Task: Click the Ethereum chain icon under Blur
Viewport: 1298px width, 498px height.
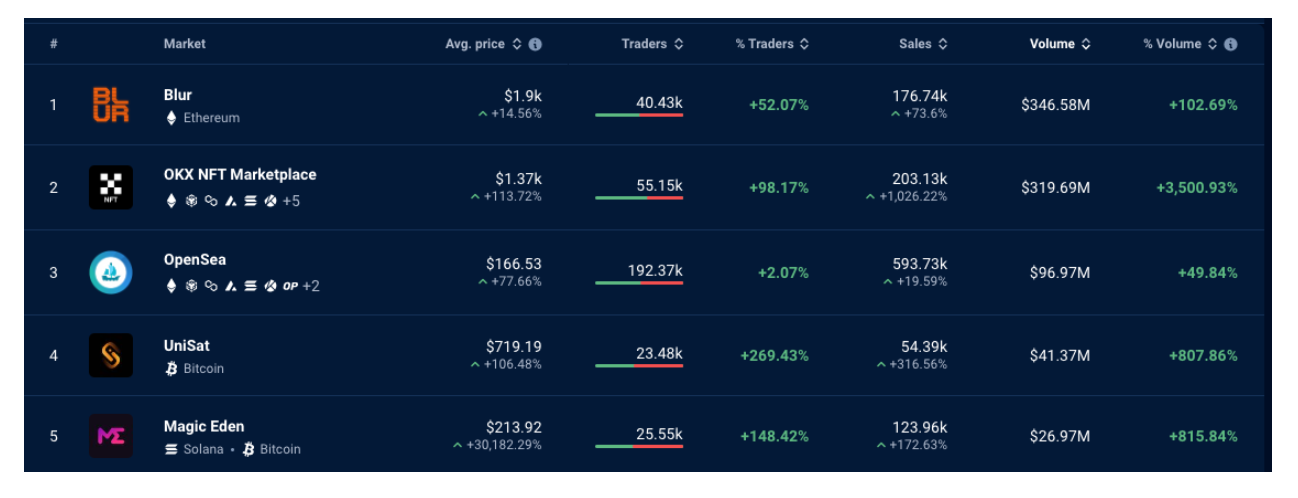Action: (x=172, y=118)
